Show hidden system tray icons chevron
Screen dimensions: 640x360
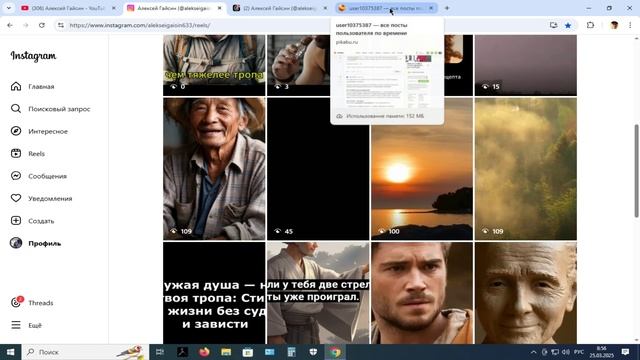533,352
